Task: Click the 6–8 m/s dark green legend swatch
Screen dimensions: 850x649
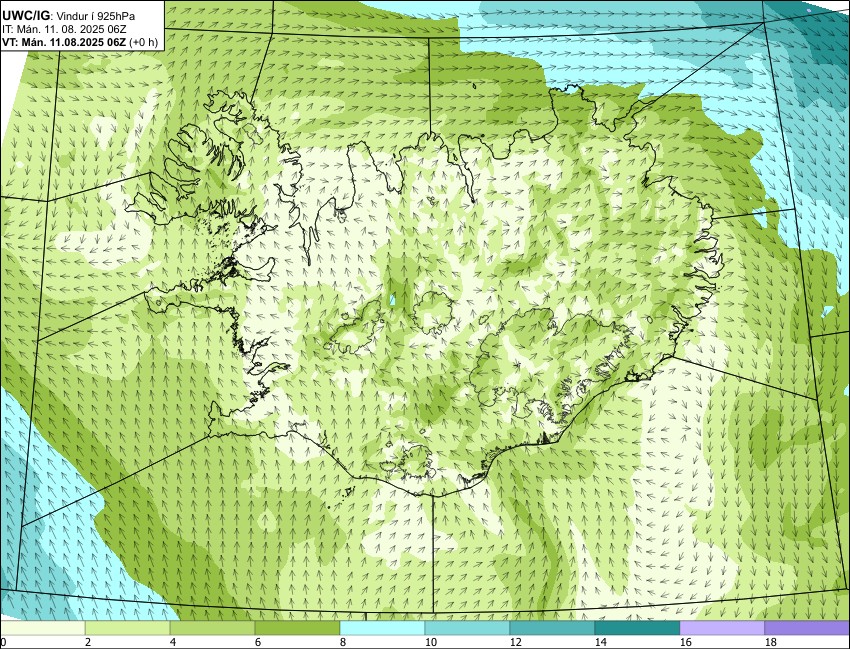Action: coord(298,628)
